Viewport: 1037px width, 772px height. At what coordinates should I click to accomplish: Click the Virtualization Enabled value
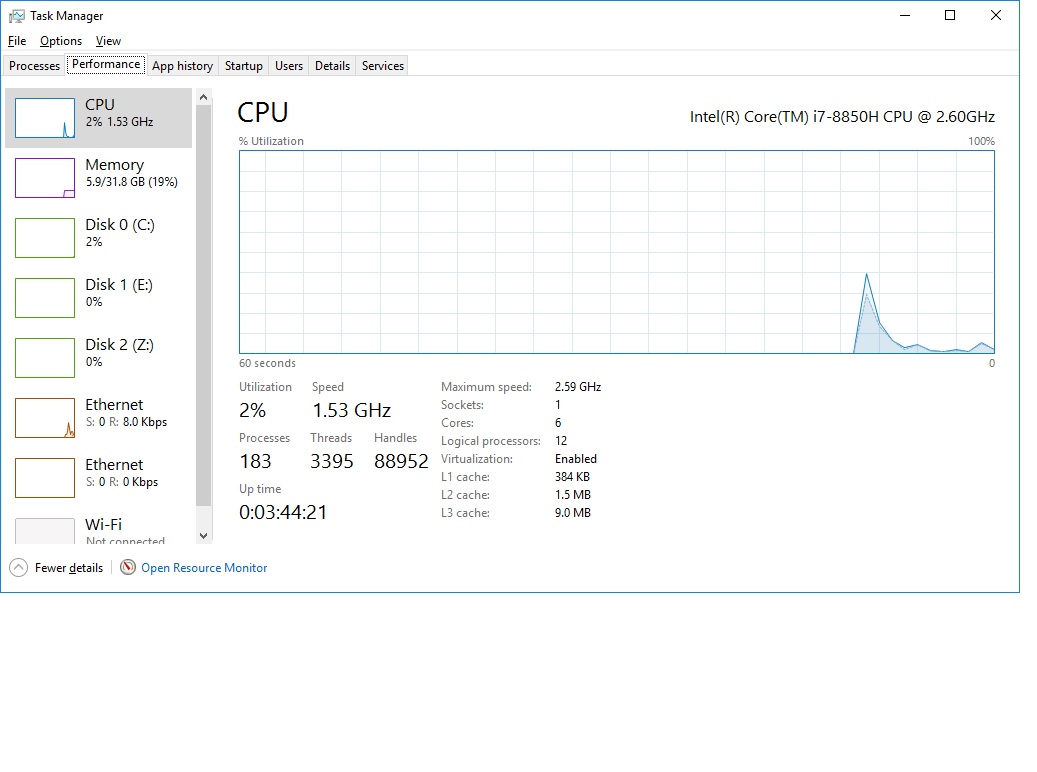click(x=576, y=458)
